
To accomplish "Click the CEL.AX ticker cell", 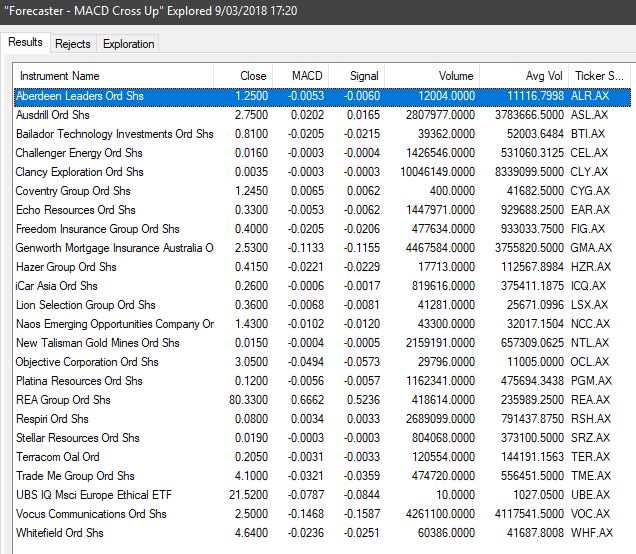I will (589, 153).
